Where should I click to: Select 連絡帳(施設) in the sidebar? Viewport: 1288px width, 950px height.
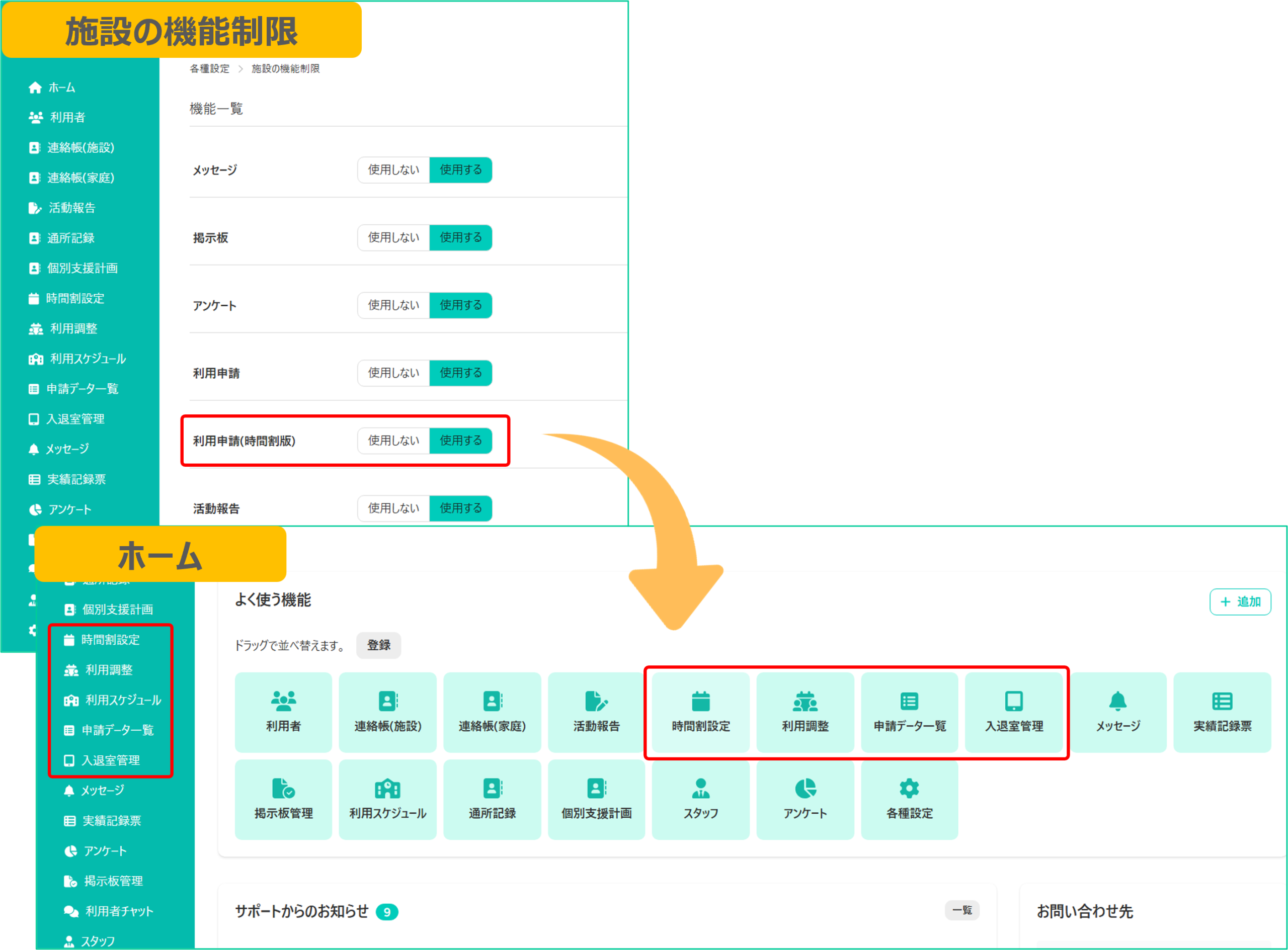80,148
